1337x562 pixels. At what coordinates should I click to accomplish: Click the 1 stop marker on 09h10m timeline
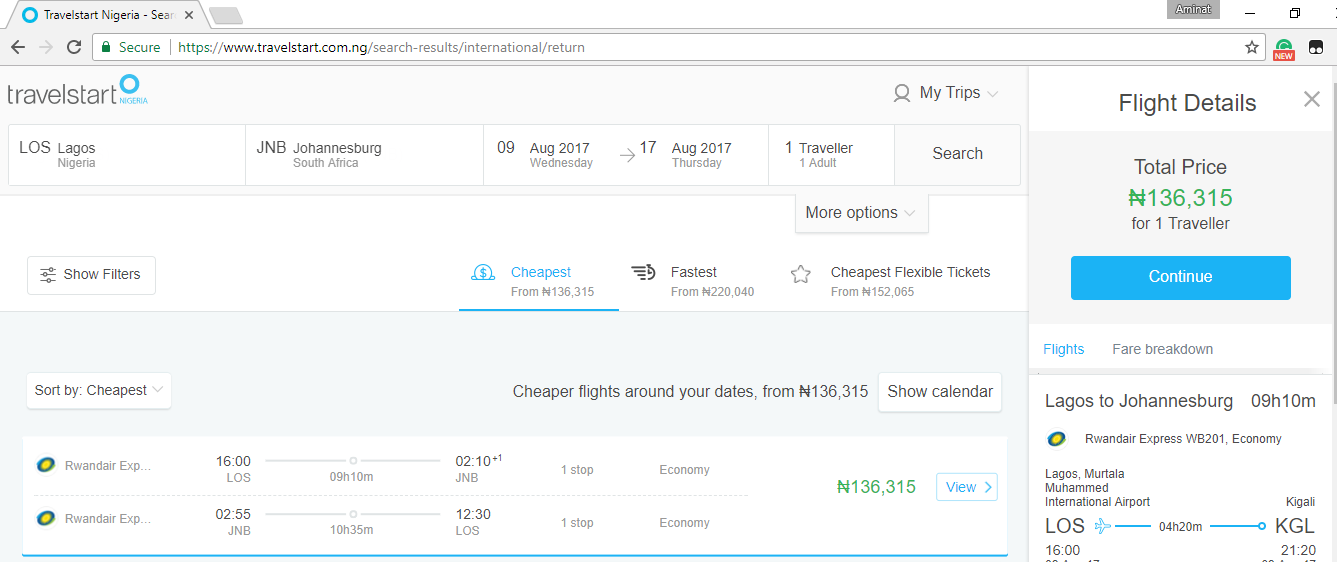353,461
